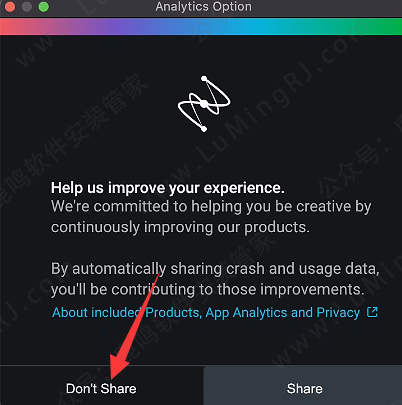Click the Analytics Option title bar text

(x=203, y=7)
